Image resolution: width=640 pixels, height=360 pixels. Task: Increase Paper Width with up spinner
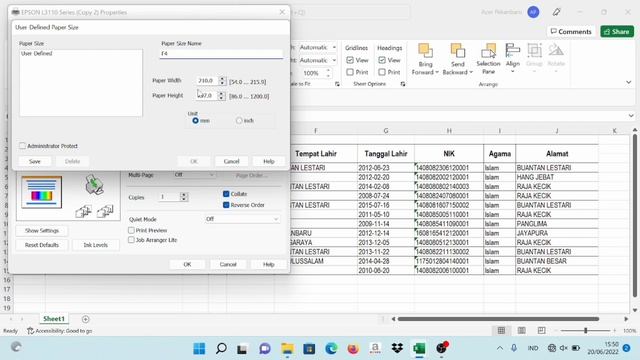pyautogui.click(x=222, y=78)
